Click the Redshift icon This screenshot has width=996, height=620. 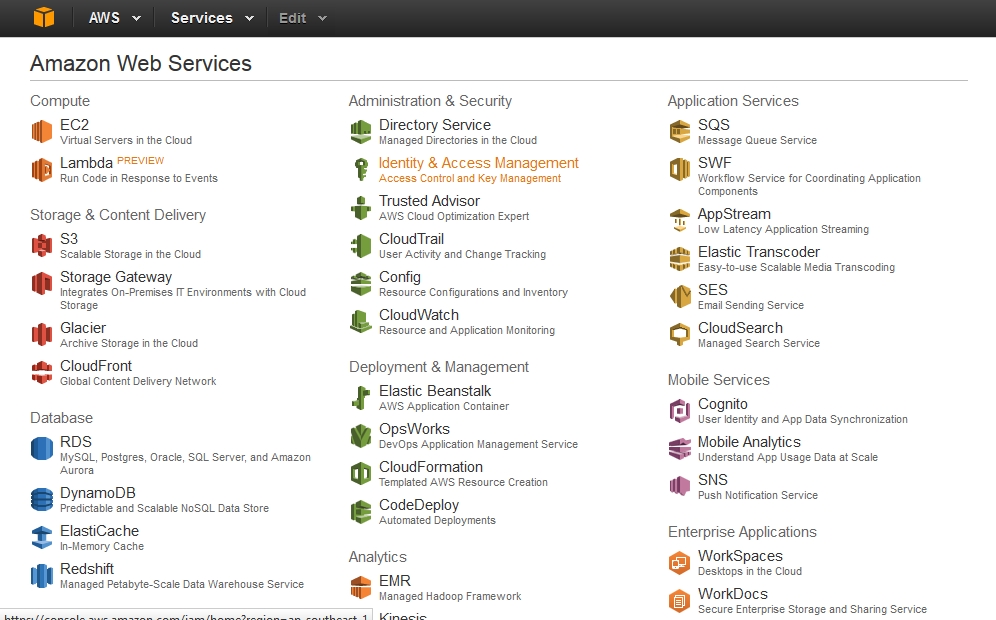tap(42, 576)
